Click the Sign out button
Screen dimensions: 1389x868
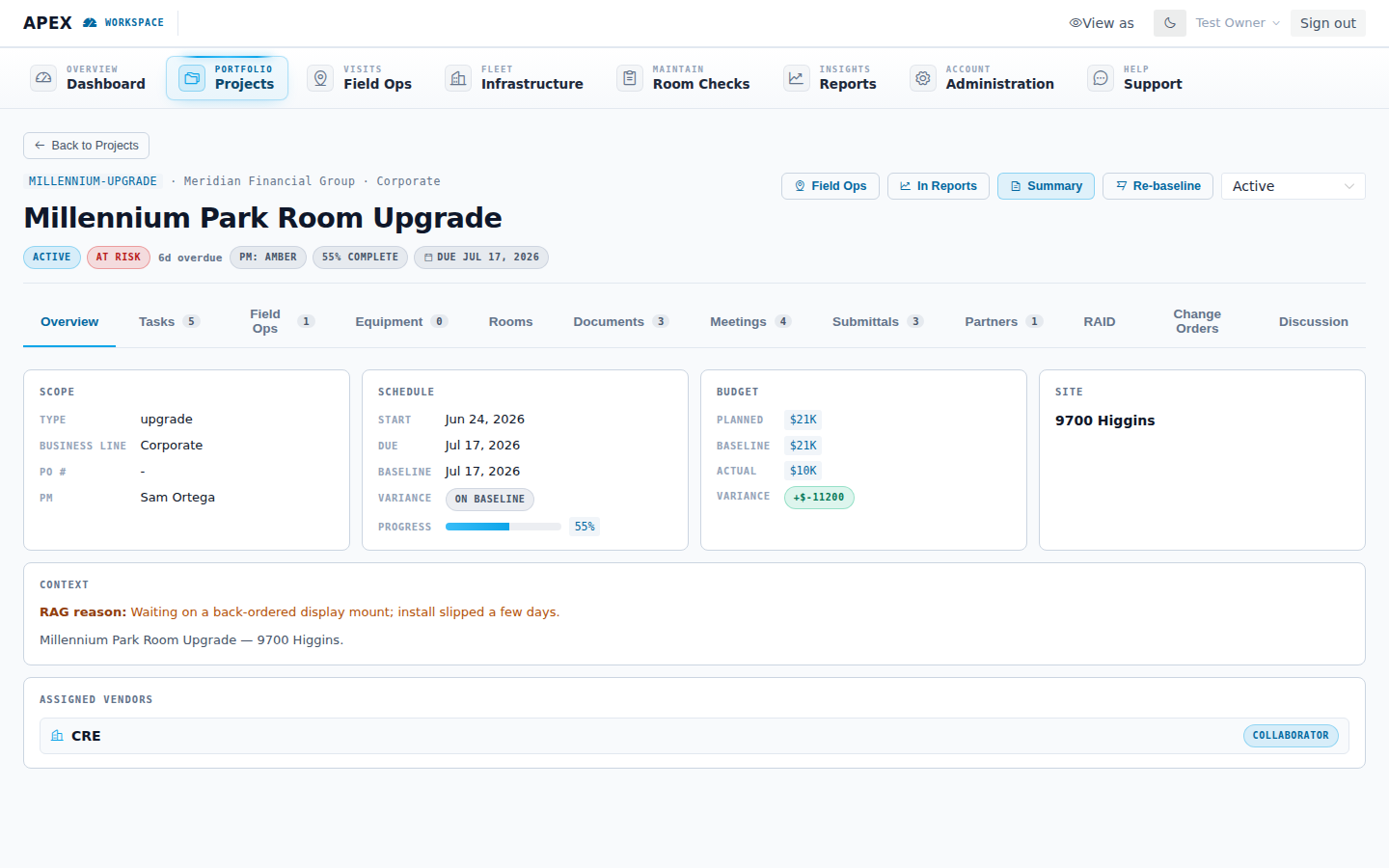pyautogui.click(x=1328, y=23)
